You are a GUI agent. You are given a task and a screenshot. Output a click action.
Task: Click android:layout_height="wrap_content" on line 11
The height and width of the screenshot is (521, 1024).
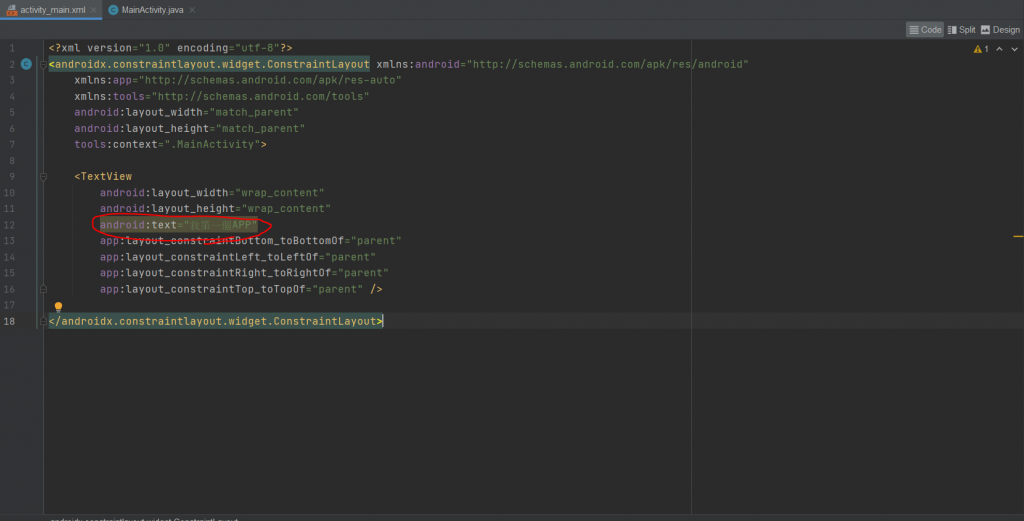click(x=216, y=209)
